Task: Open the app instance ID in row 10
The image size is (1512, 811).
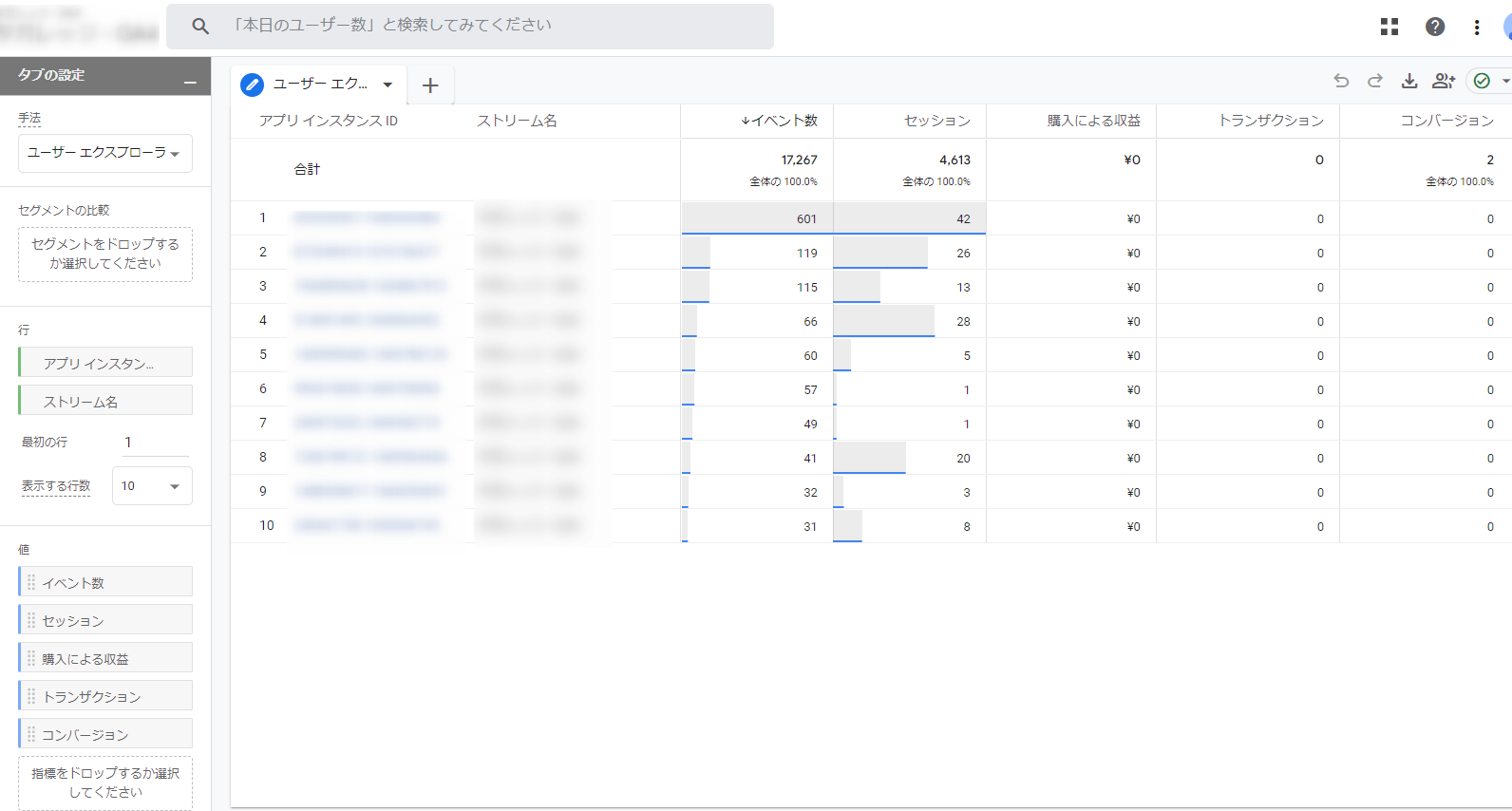Action: (x=367, y=526)
